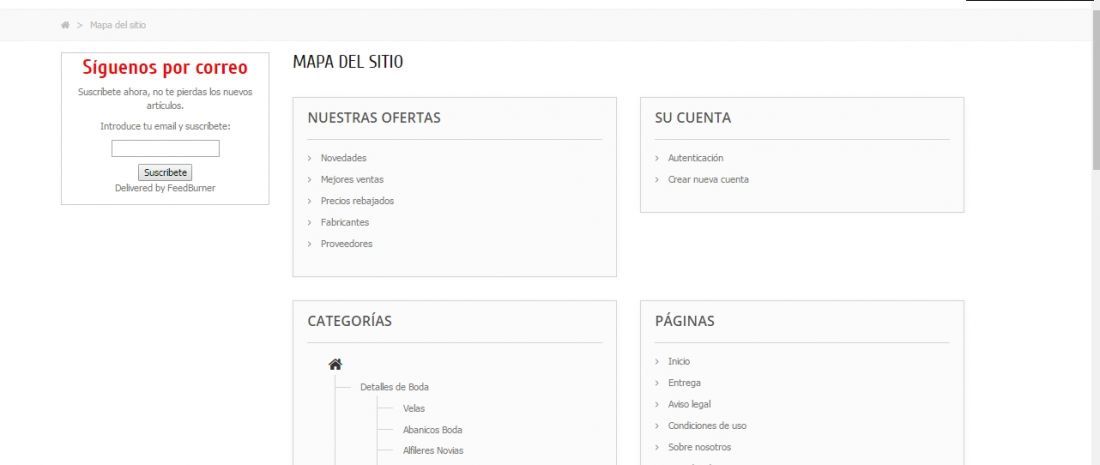Click the Delivered by FeedBurner text
This screenshot has width=1100, height=465.
pos(165,188)
